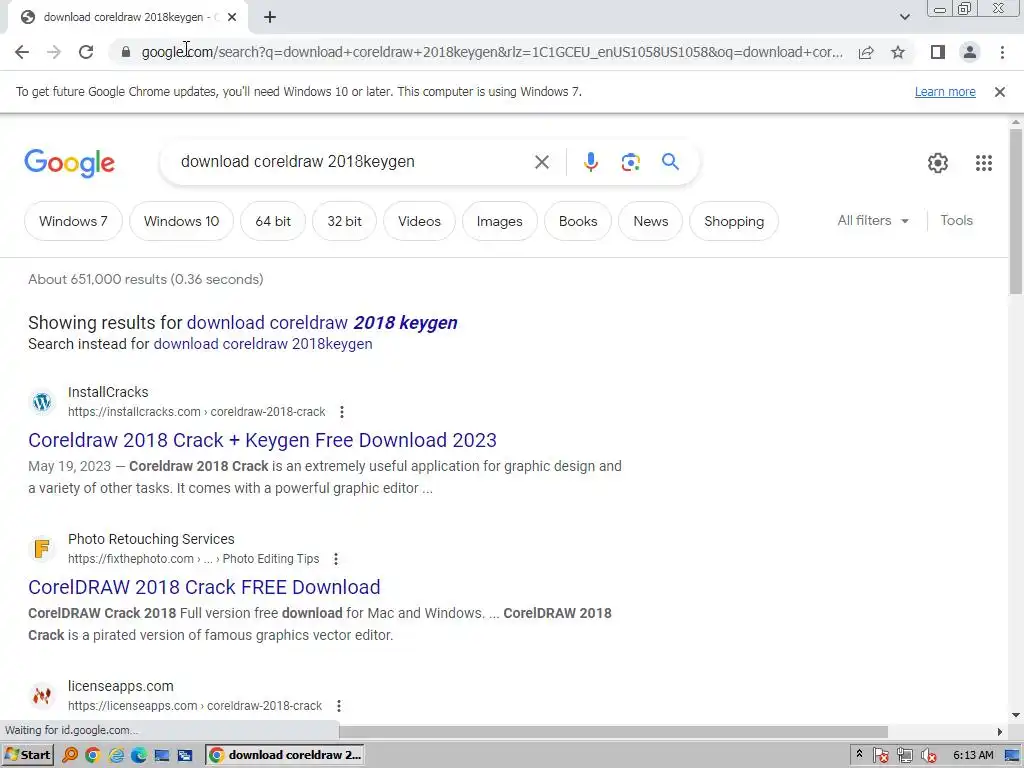This screenshot has height=768, width=1024.
Task: Switch to Images results
Action: pyautogui.click(x=500, y=221)
